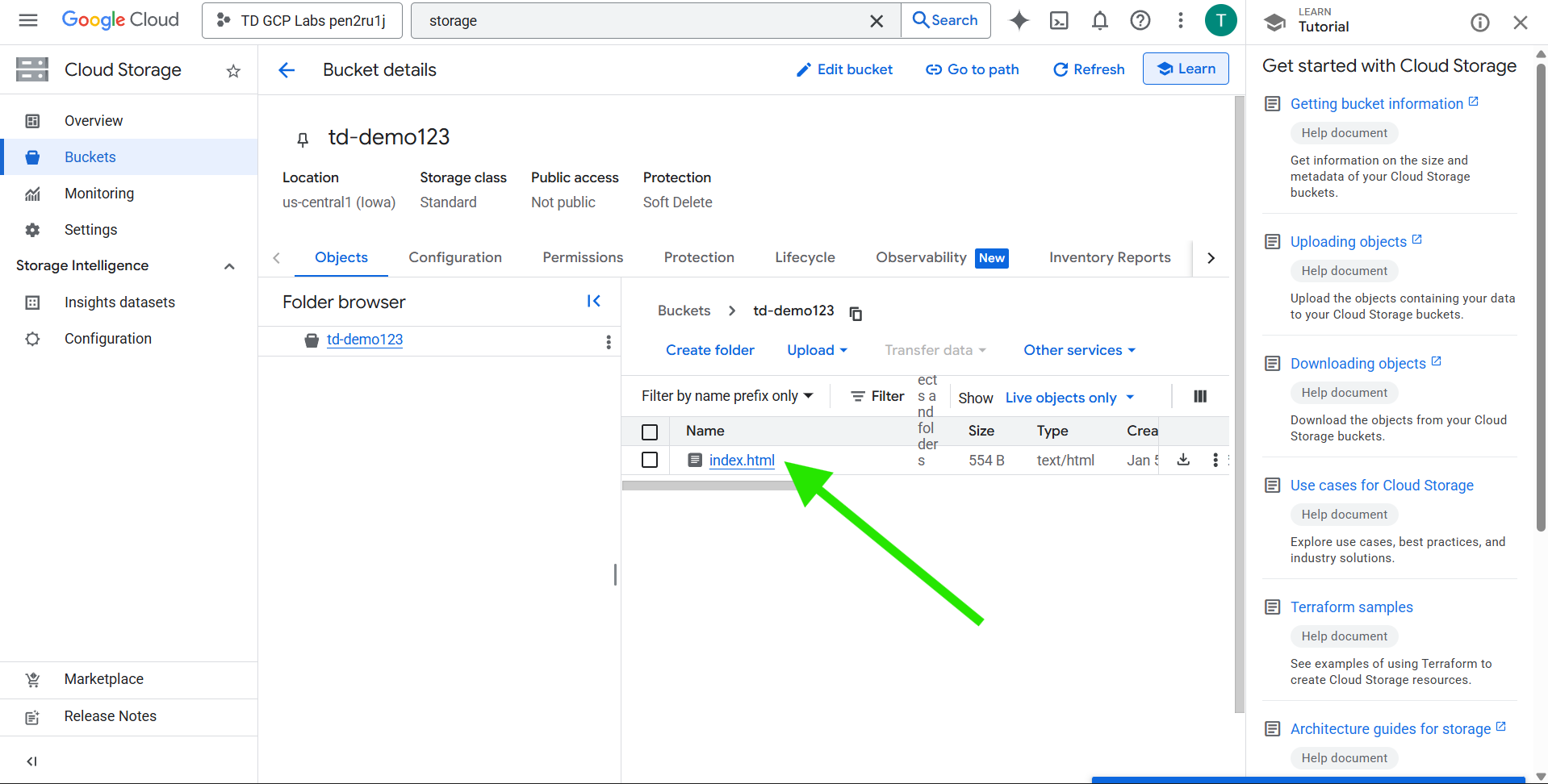This screenshot has height=784, width=1548.
Task: Click the Gemini sparkle icon
Action: click(1019, 21)
